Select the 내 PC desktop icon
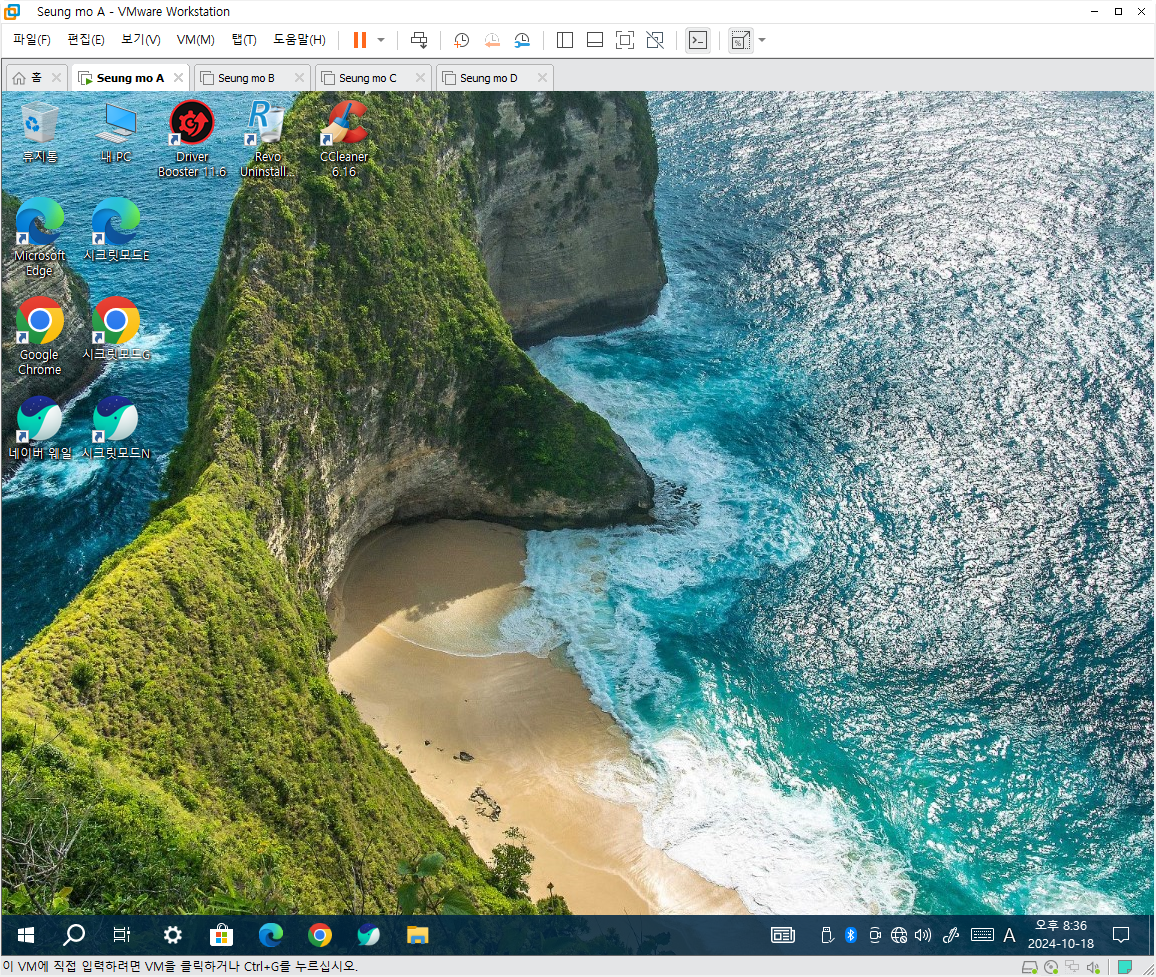 pos(116,133)
